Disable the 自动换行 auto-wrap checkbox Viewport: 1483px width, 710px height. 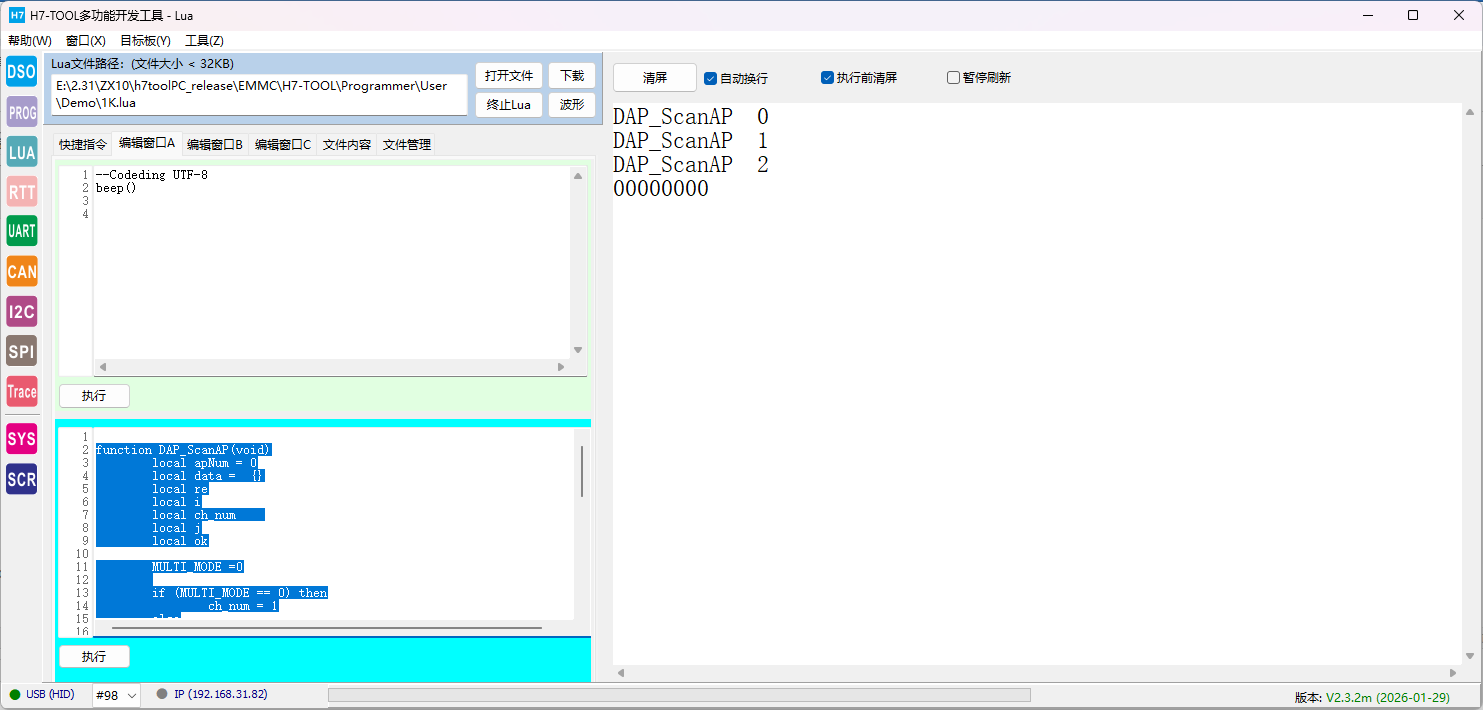click(711, 78)
